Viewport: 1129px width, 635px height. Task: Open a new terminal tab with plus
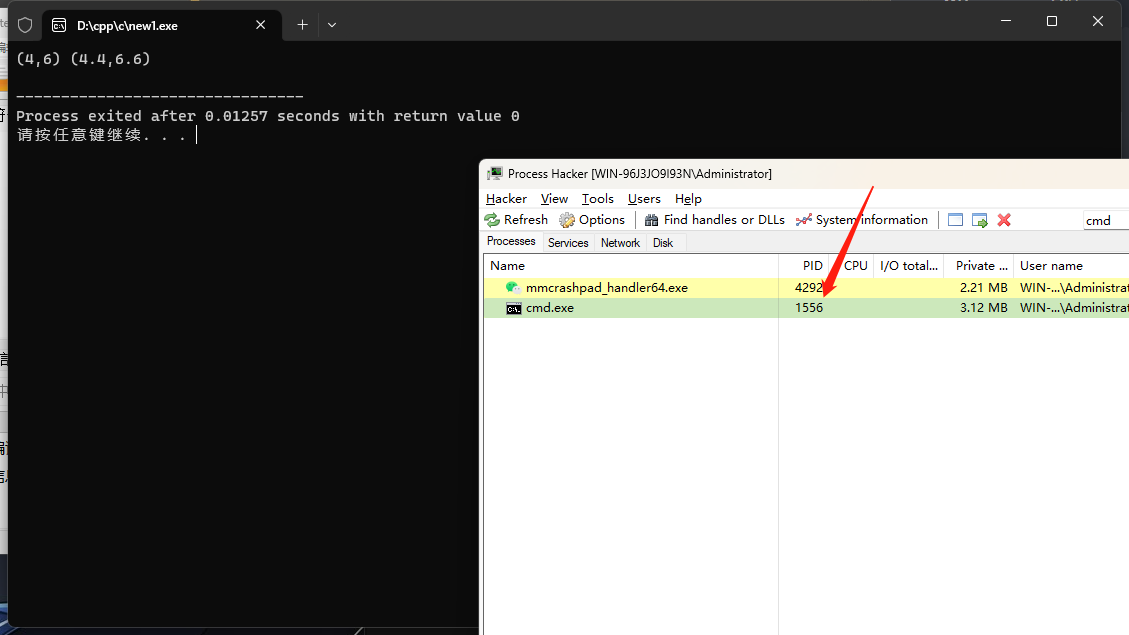(302, 25)
